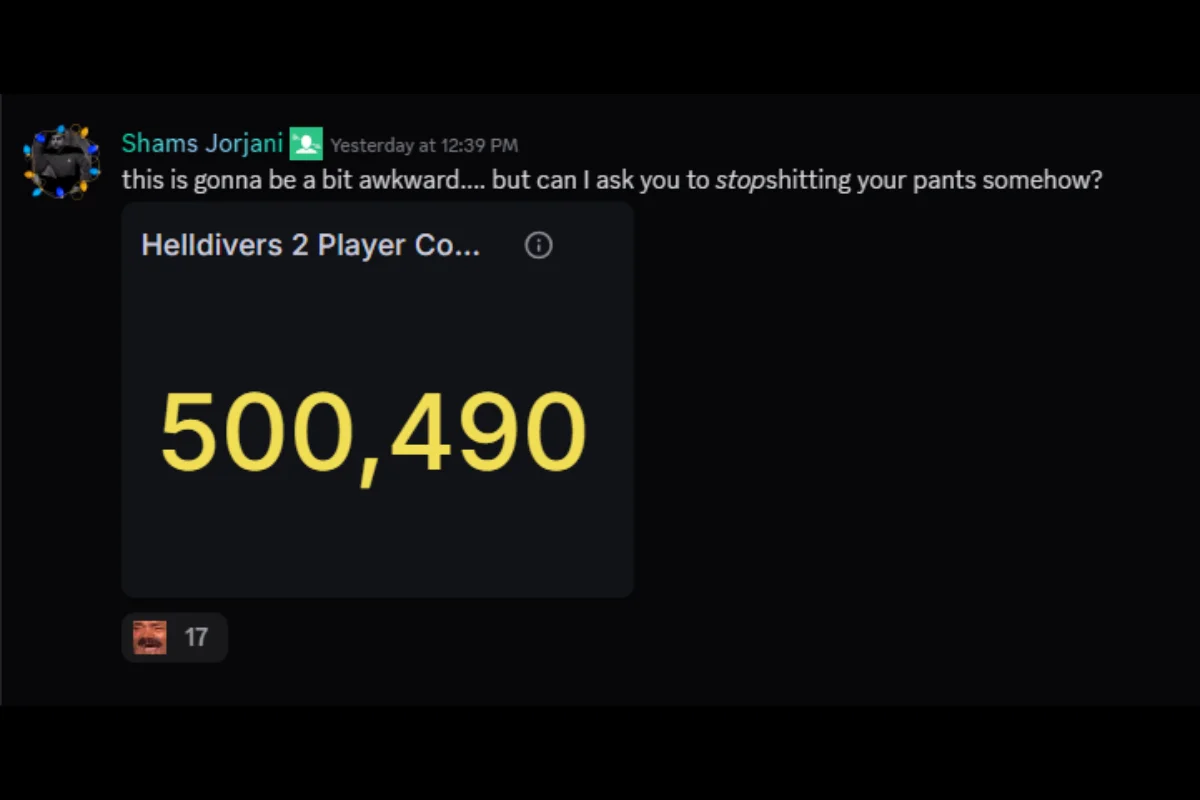Image resolution: width=1200 pixels, height=800 pixels.
Task: Click the word Helldivers in card title
Action: coord(212,246)
